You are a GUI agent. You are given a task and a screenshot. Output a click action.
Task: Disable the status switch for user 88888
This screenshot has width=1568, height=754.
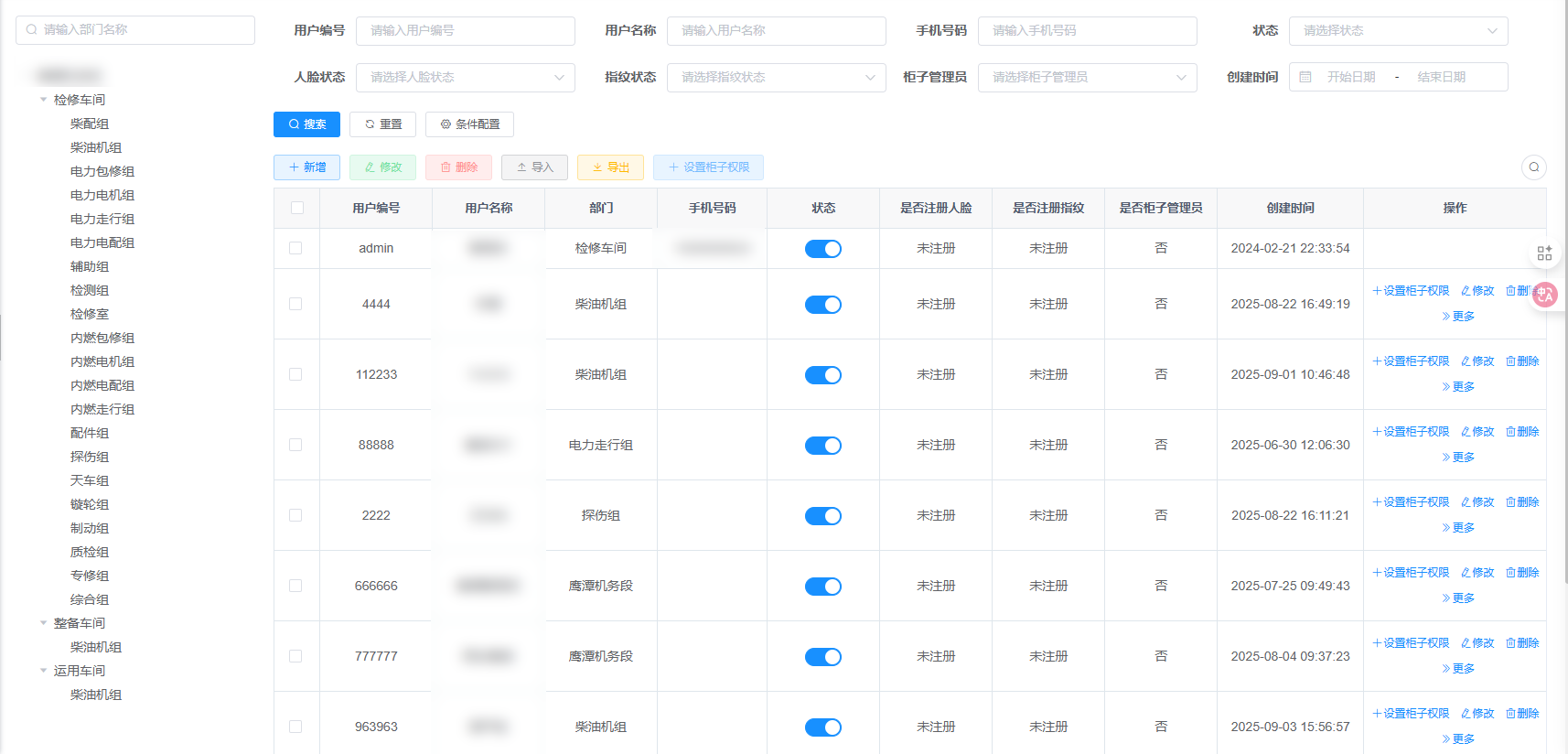point(822,446)
